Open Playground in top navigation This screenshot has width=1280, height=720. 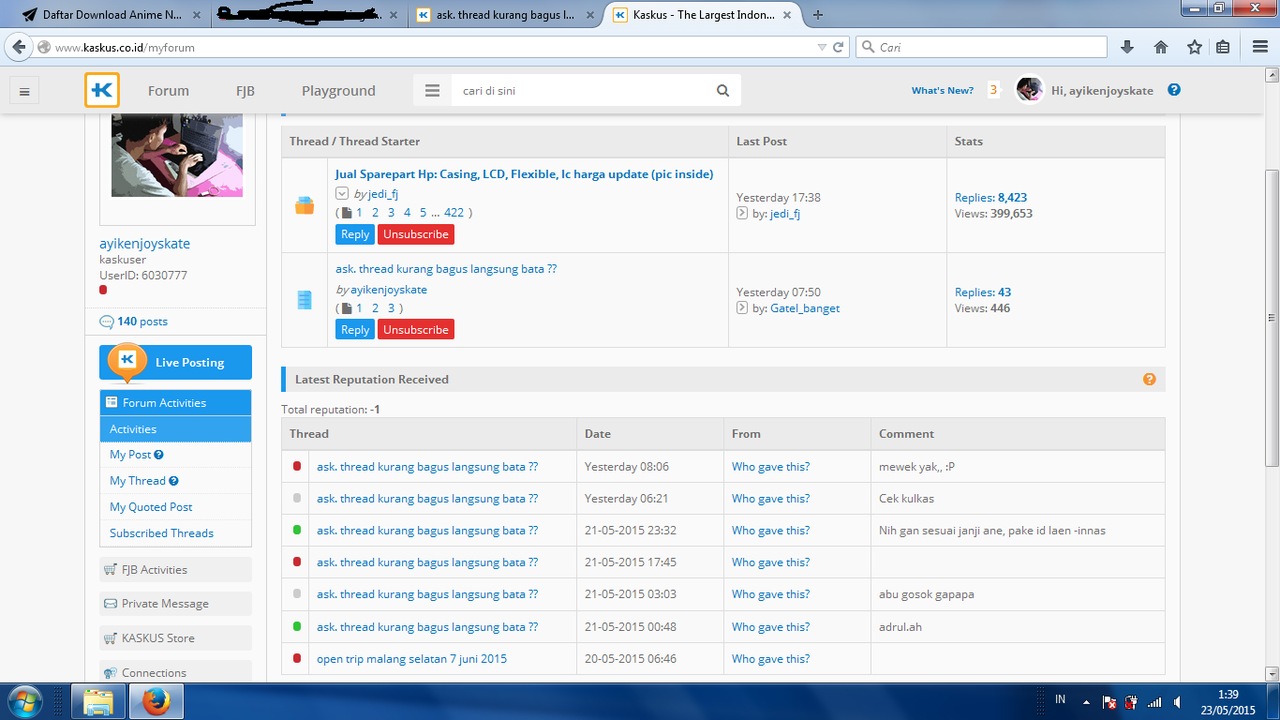(338, 90)
